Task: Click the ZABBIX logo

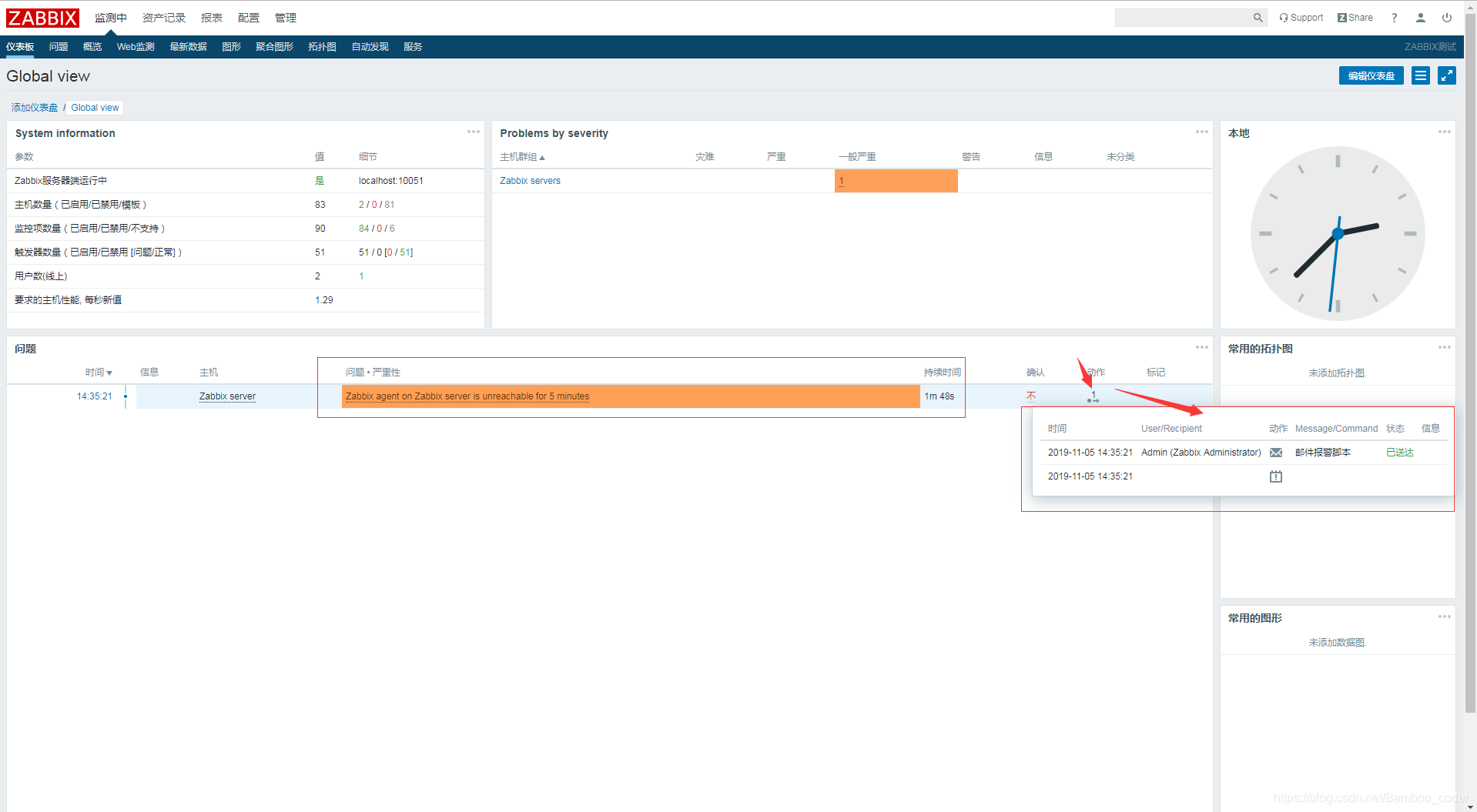Action: click(42, 18)
